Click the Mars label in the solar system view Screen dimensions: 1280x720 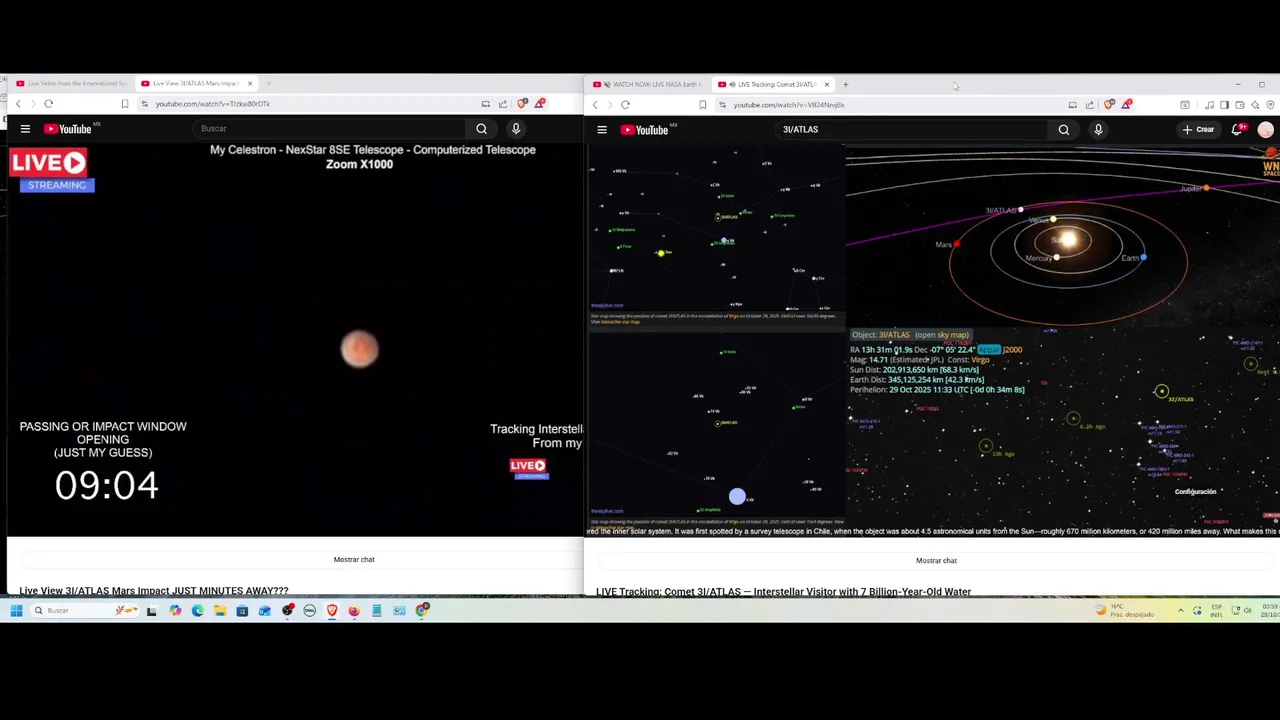click(x=943, y=244)
